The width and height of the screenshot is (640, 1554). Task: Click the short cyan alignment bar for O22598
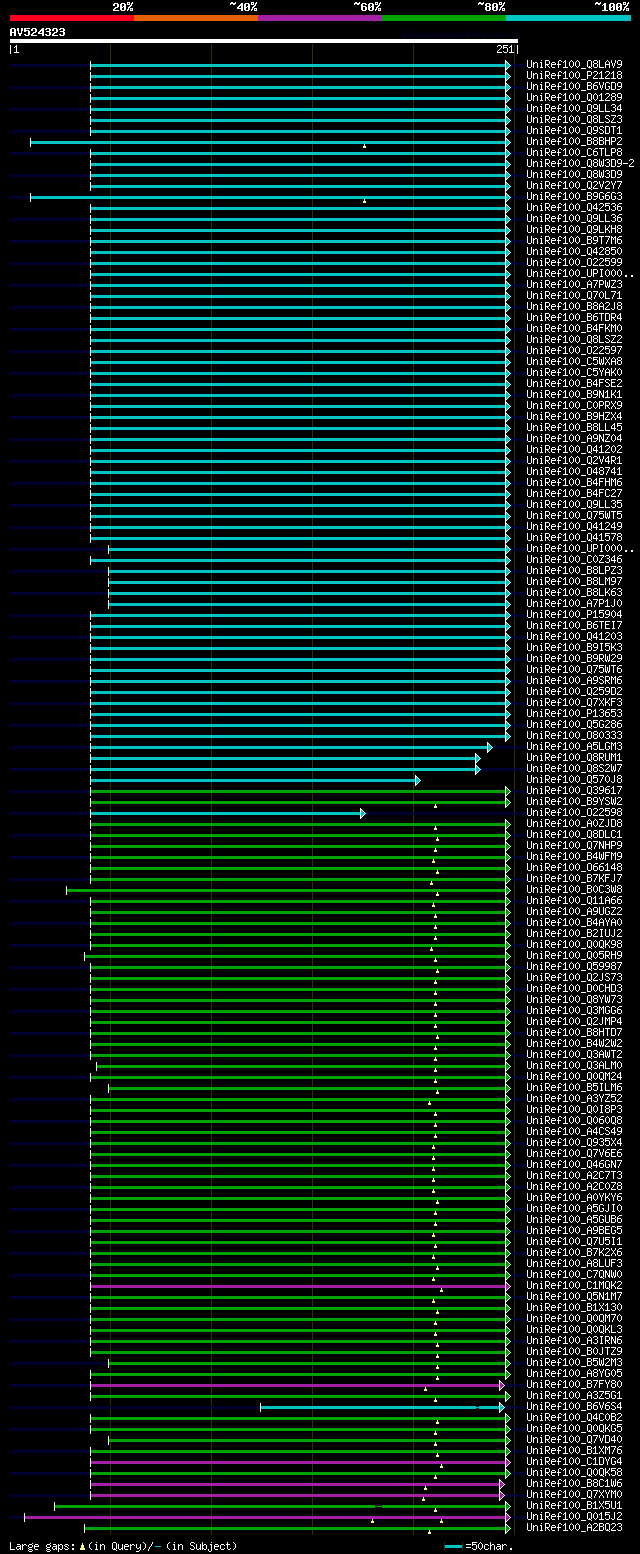point(227,813)
